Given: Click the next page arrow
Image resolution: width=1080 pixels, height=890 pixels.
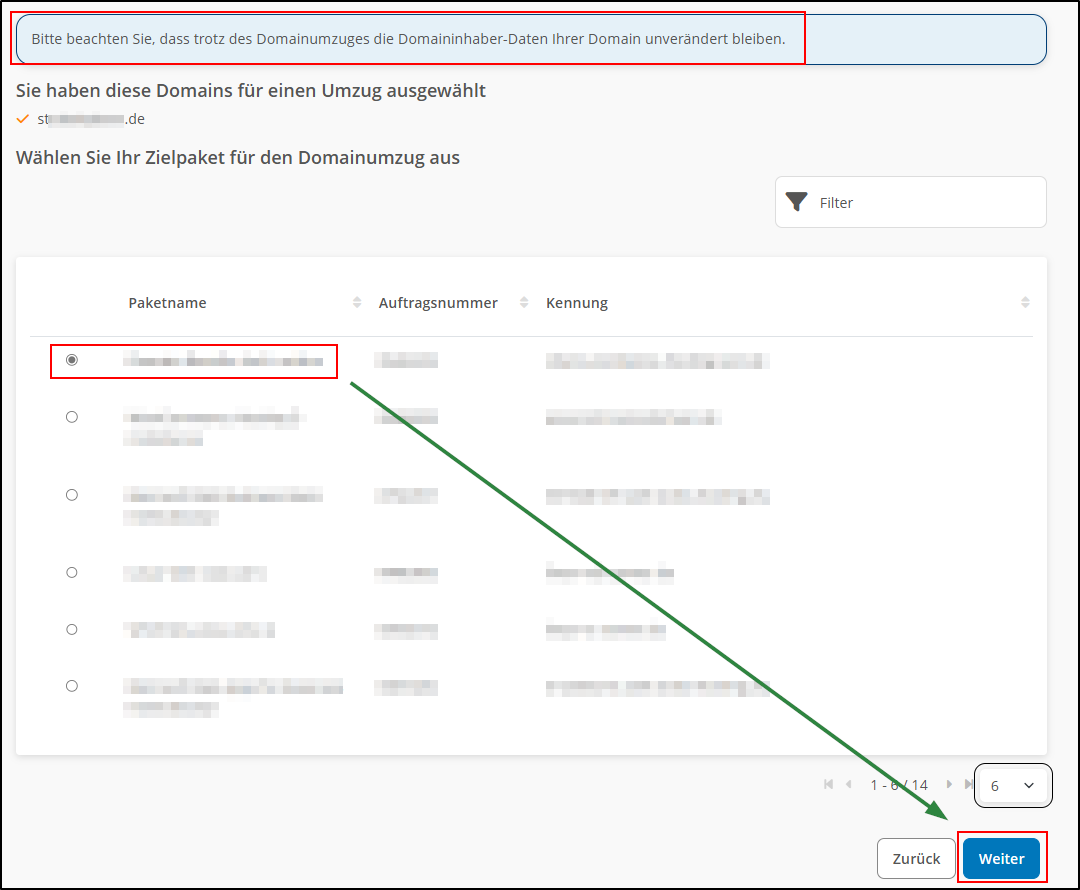Looking at the screenshot, I should click(x=949, y=785).
